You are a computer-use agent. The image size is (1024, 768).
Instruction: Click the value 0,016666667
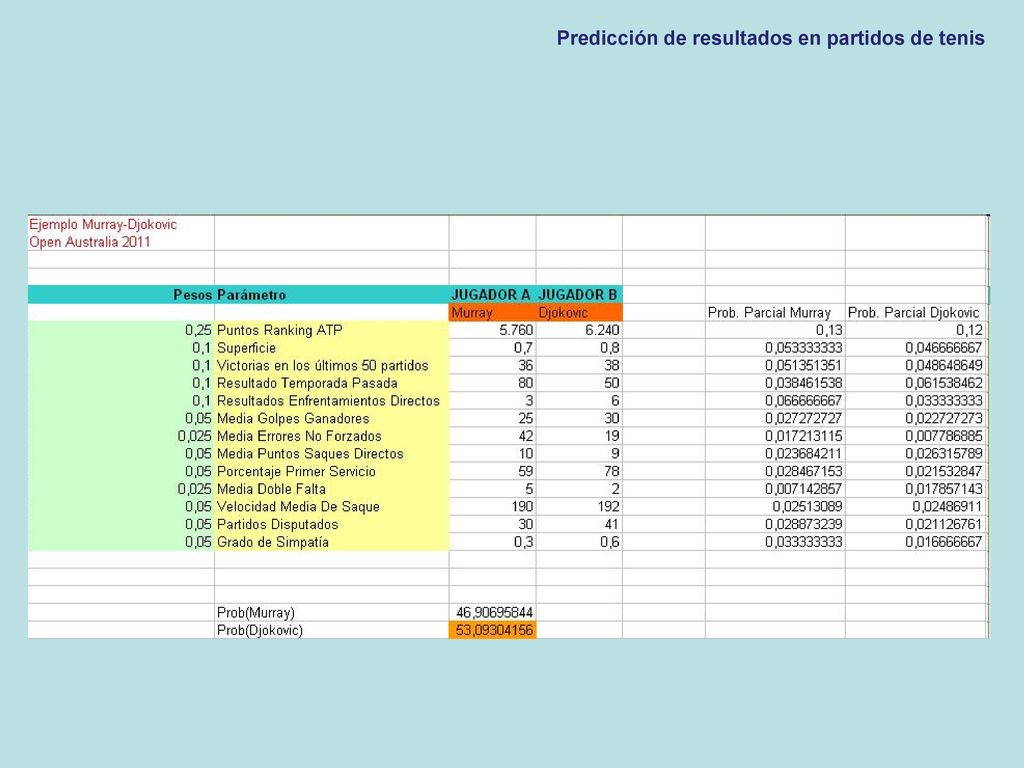pyautogui.click(x=944, y=541)
